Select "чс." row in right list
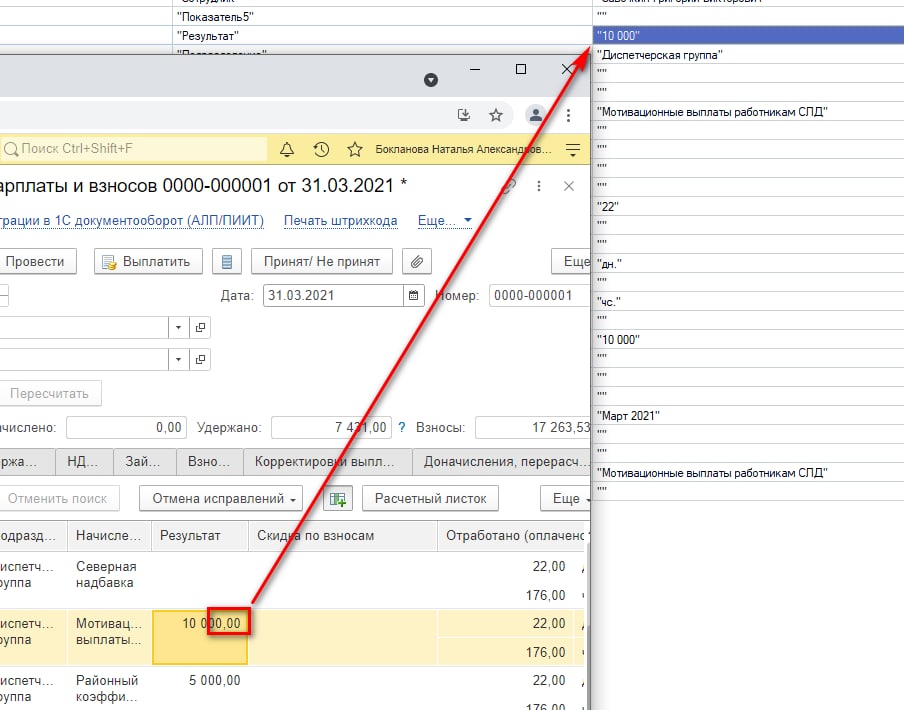This screenshot has height=710, width=904. [x=748, y=301]
